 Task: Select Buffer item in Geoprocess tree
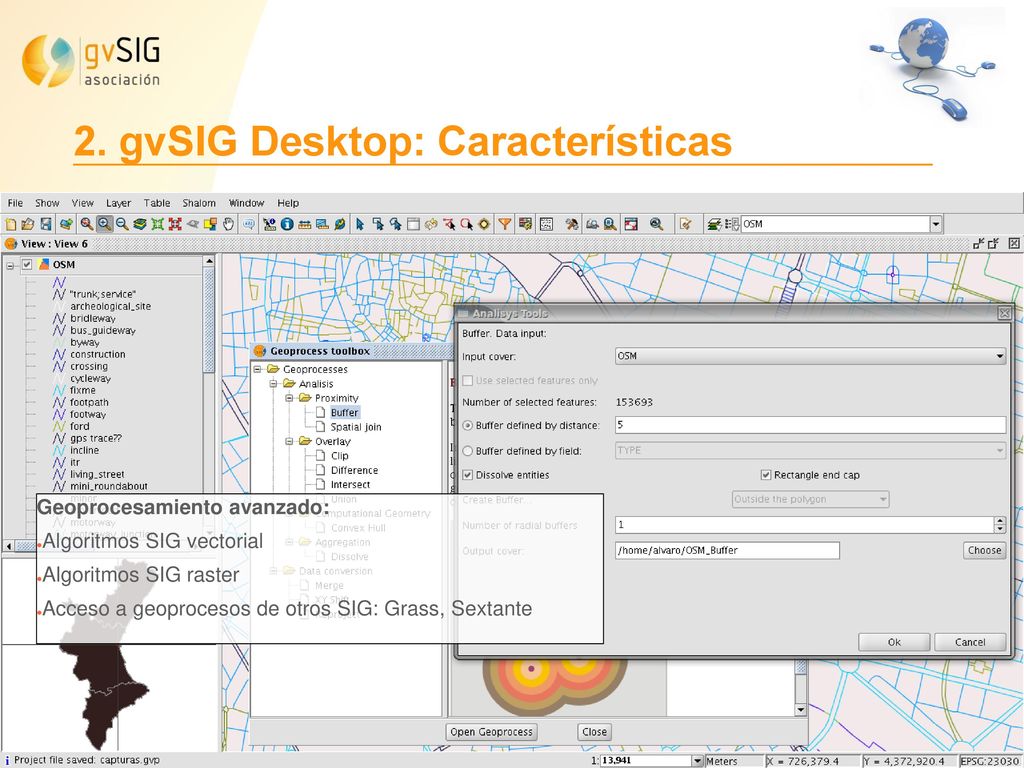[344, 413]
